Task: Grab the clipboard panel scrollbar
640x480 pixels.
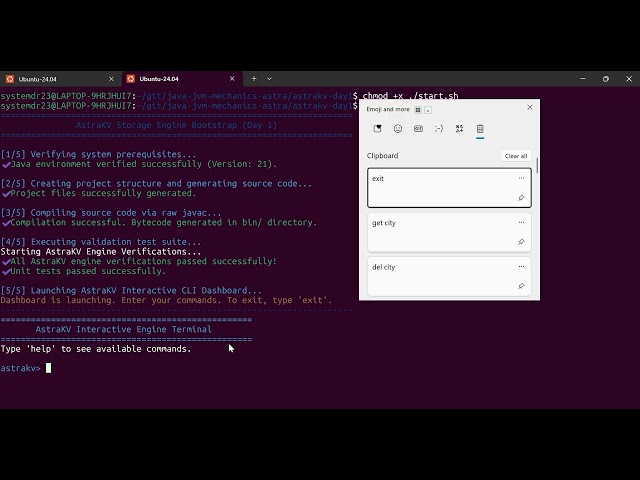Action: click(x=537, y=166)
